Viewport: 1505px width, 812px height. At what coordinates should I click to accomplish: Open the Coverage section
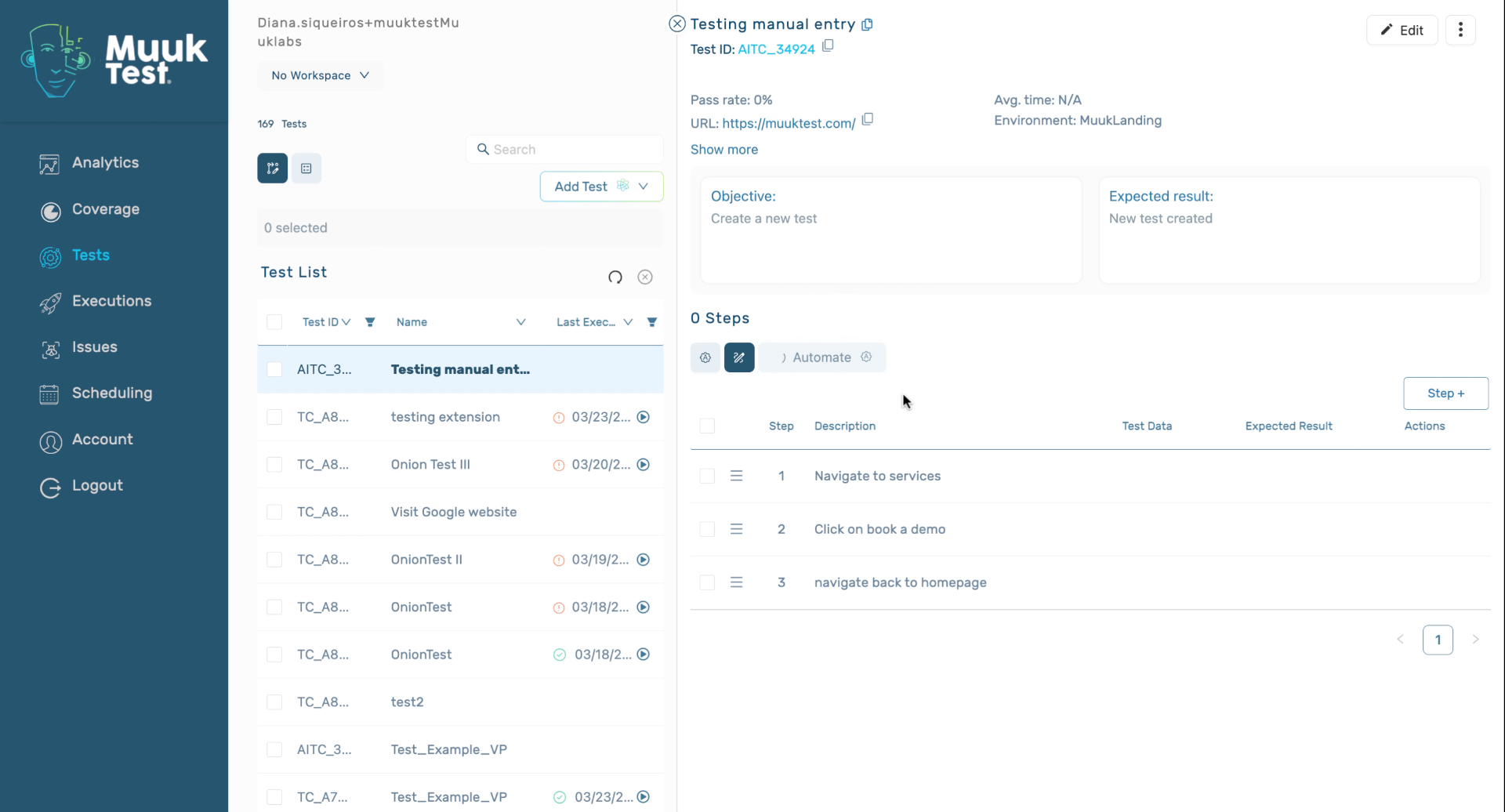click(x=89, y=209)
